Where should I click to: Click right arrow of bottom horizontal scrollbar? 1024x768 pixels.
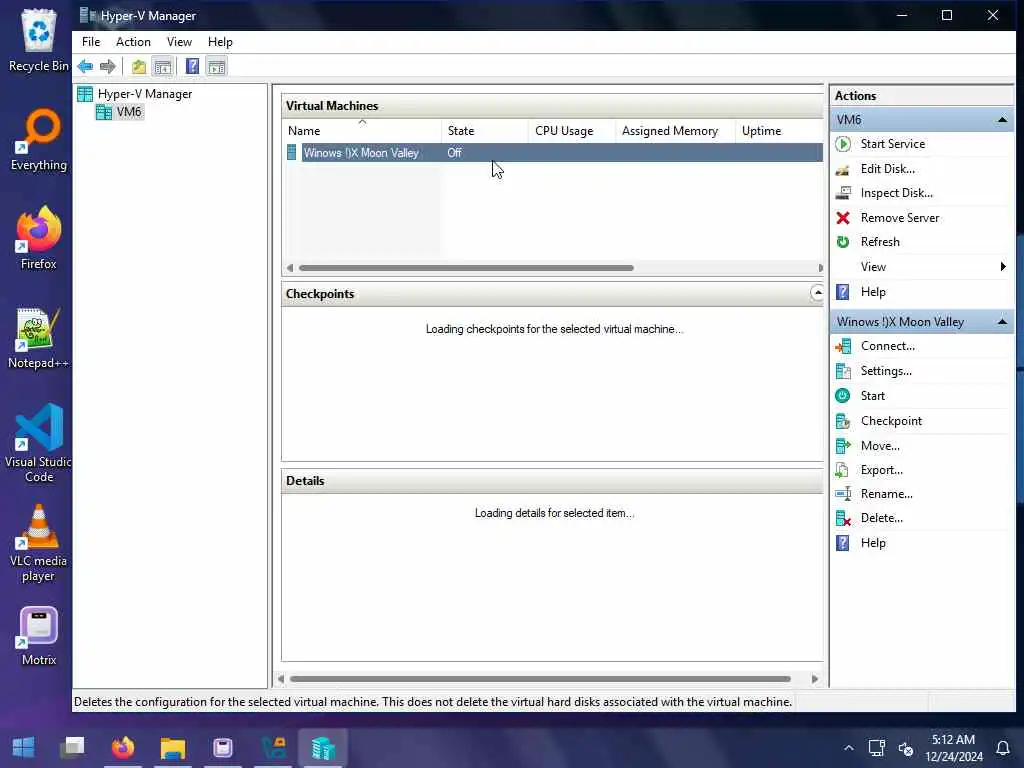point(814,679)
